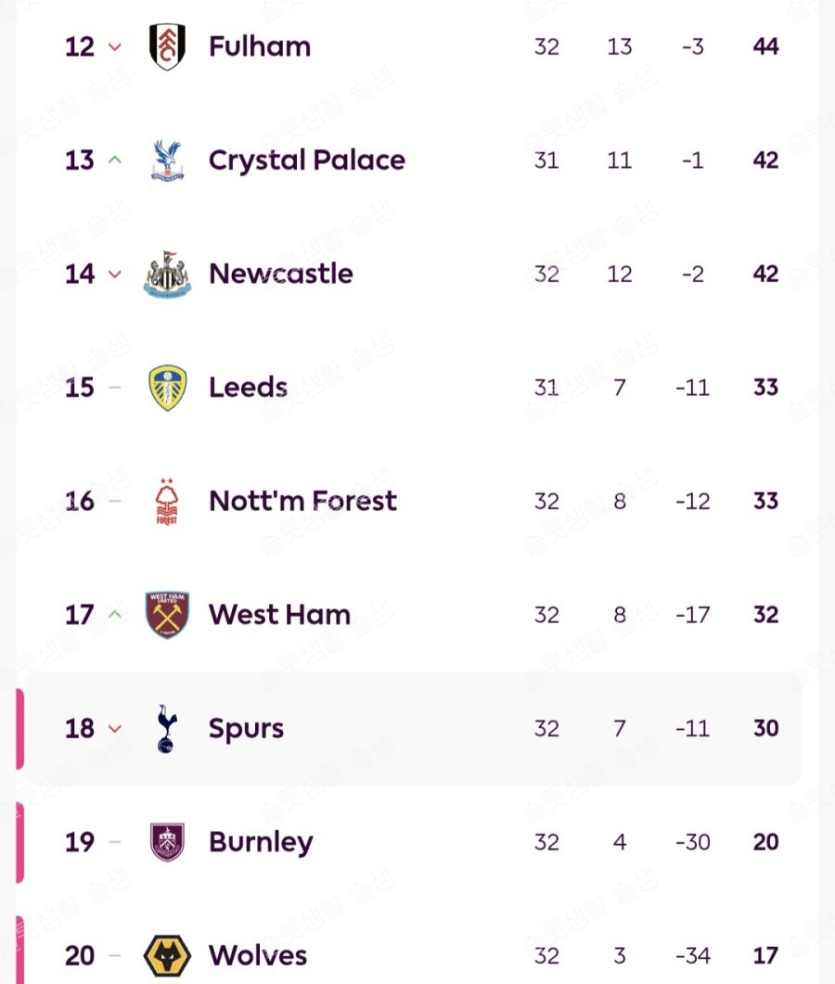Tap the Burnley club crest
The height and width of the screenshot is (984, 835).
(x=167, y=842)
